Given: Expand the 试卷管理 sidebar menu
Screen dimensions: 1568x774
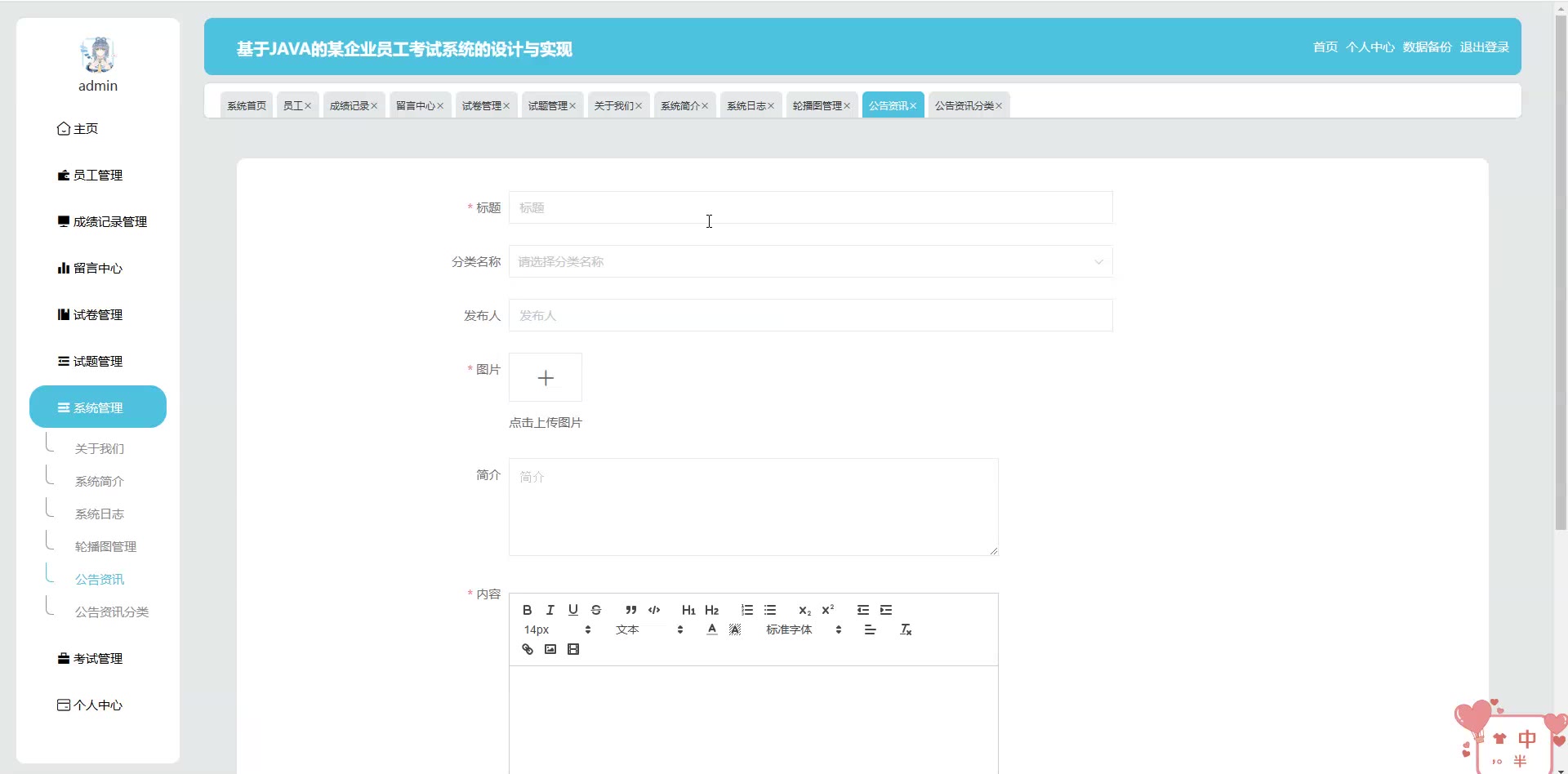Looking at the screenshot, I should coord(98,314).
